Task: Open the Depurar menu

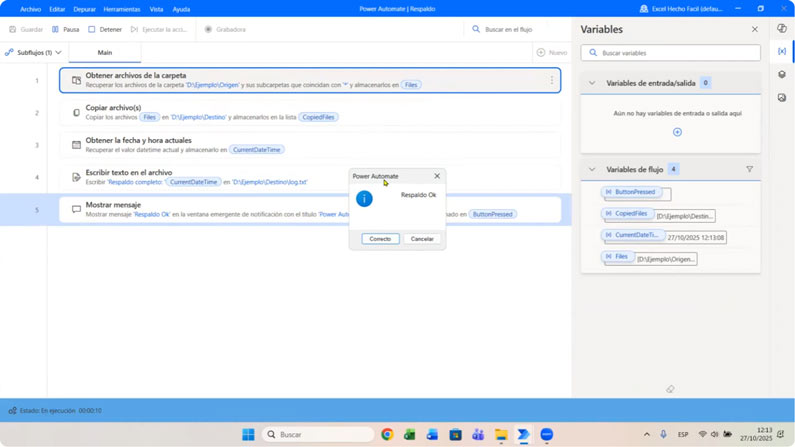Action: tap(84, 9)
